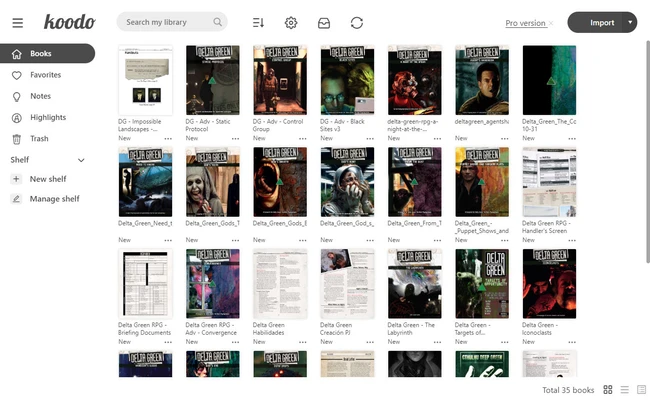Create a New shelf
The width and height of the screenshot is (650, 400).
coord(48,179)
